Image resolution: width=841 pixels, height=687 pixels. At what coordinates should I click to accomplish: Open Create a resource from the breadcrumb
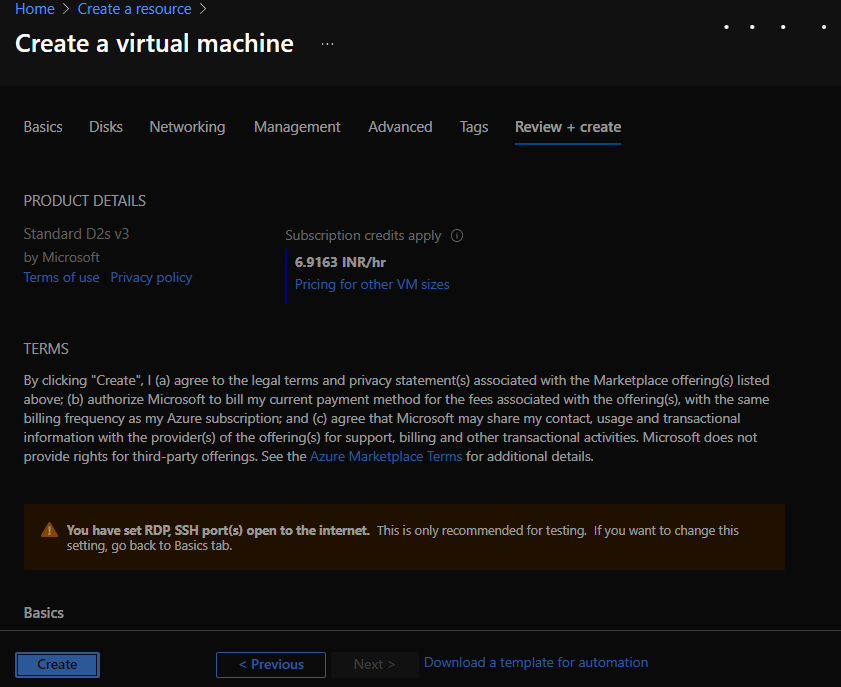pyautogui.click(x=134, y=9)
